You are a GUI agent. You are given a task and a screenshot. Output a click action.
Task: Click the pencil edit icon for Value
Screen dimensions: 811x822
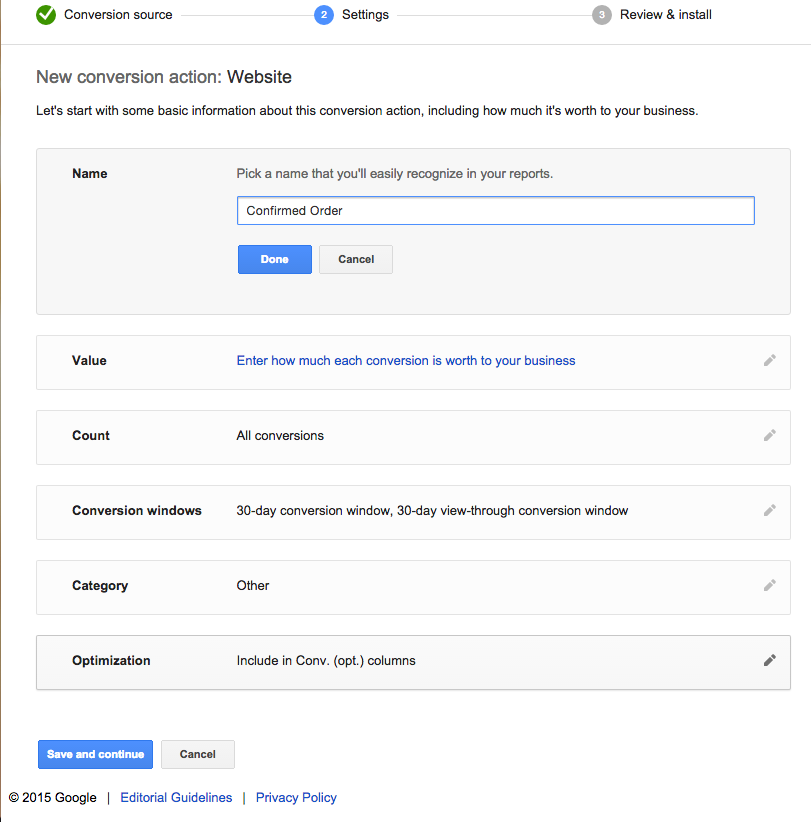pyautogui.click(x=769, y=361)
